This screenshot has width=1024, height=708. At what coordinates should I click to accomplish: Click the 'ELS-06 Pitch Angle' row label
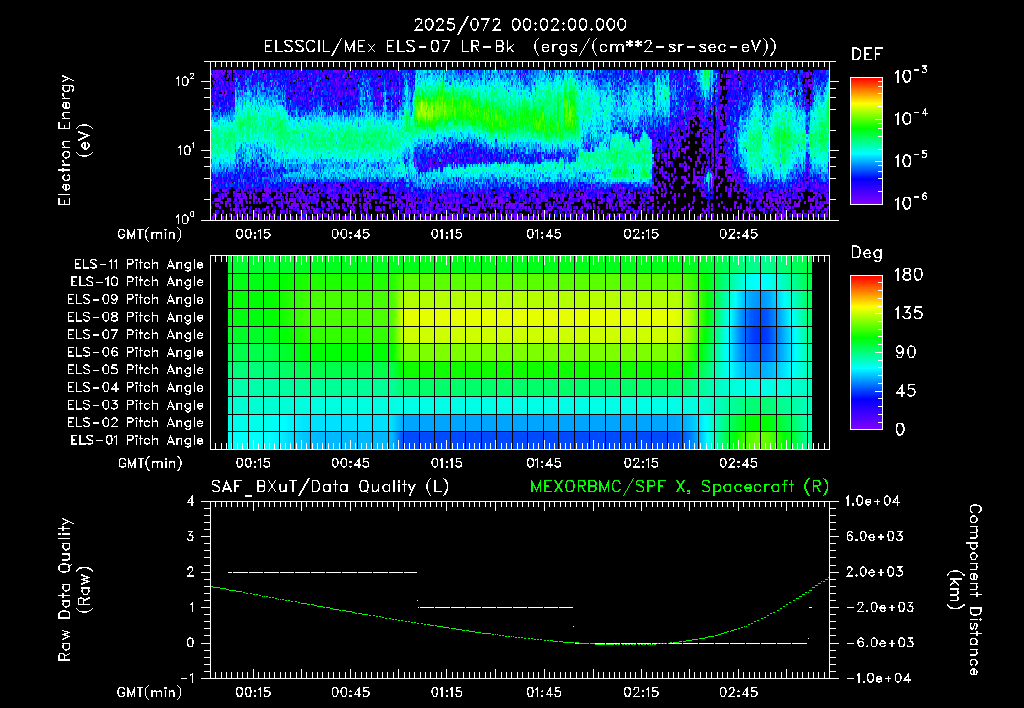pyautogui.click(x=136, y=352)
